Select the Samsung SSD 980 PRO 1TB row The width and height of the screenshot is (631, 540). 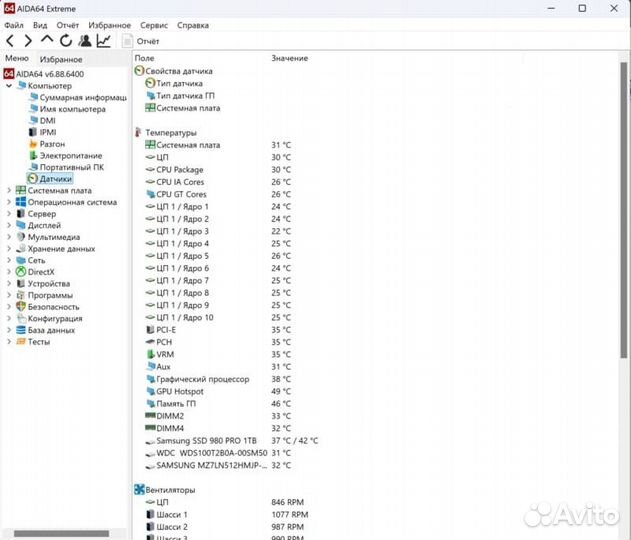click(x=232, y=441)
